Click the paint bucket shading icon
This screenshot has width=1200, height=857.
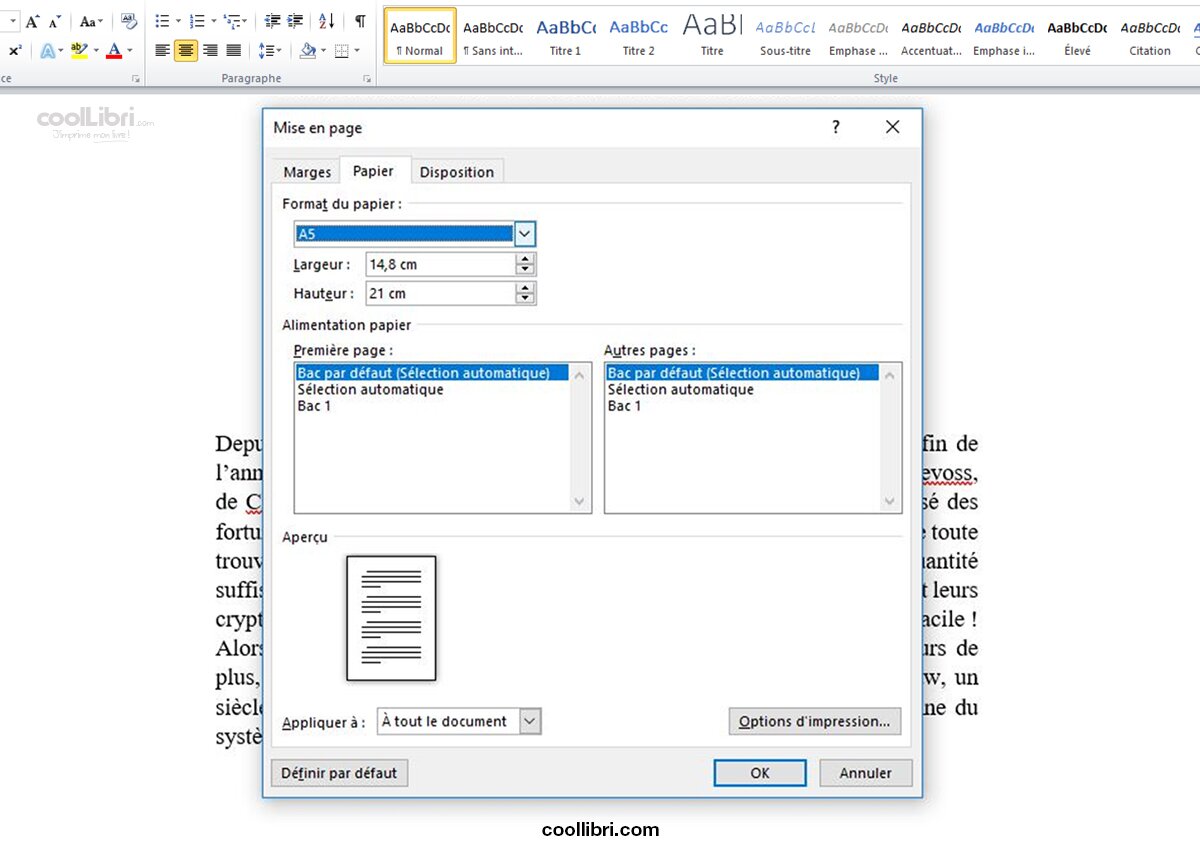[x=307, y=50]
